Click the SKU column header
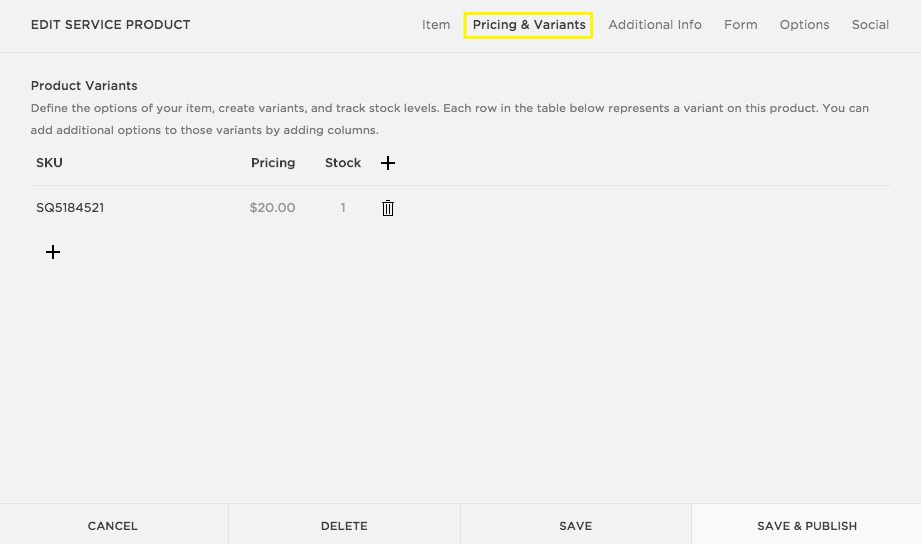Viewport: 921px width, 544px height. click(49, 163)
